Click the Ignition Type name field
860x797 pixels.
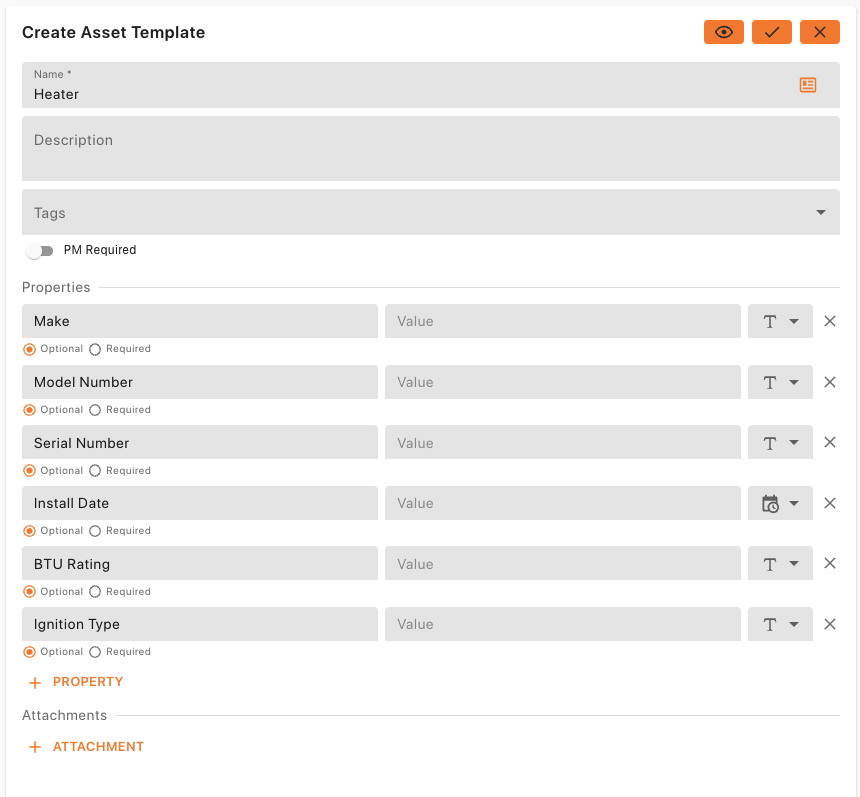tap(200, 624)
